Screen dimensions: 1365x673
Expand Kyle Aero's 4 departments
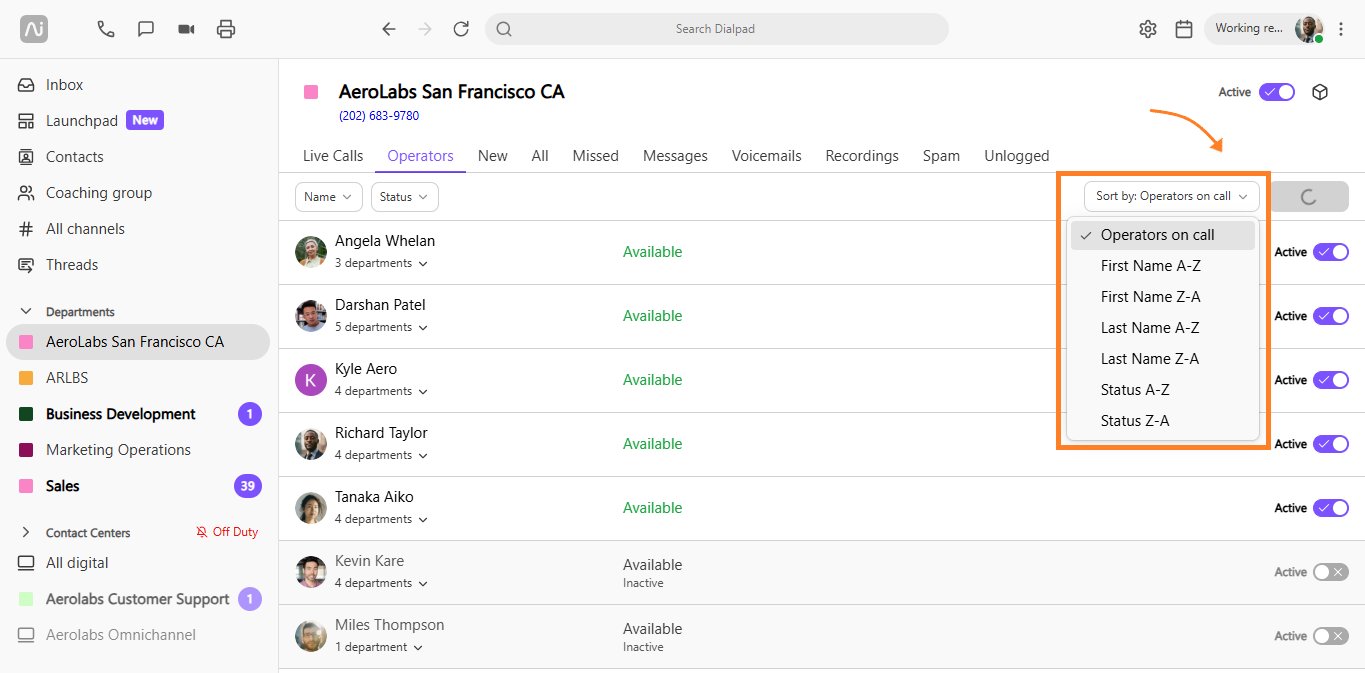click(381, 391)
